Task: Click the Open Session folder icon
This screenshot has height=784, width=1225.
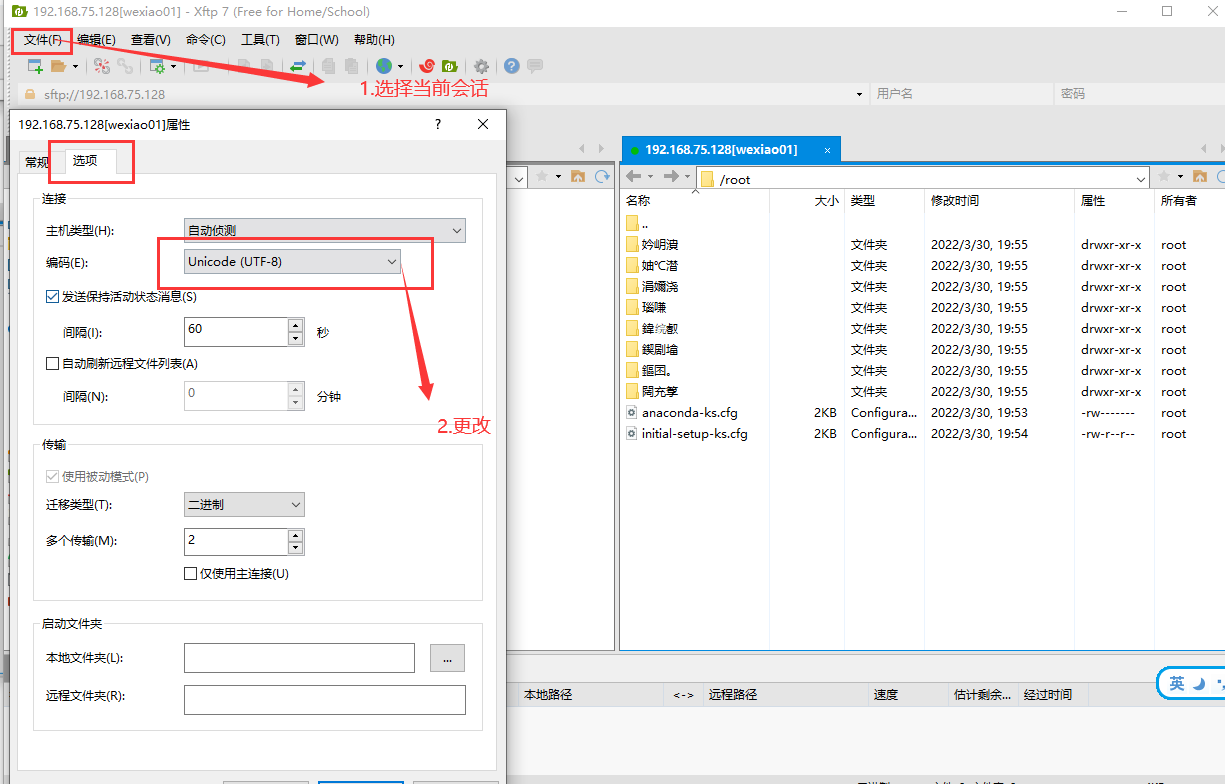Action: point(58,66)
